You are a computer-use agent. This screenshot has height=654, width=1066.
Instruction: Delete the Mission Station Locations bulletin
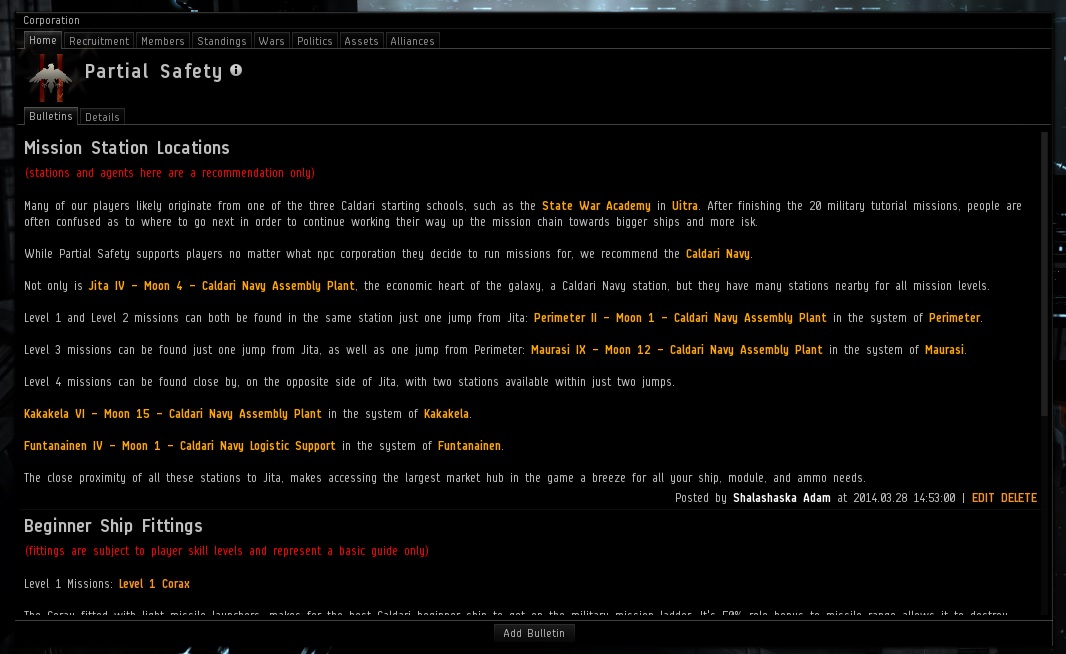1018,498
